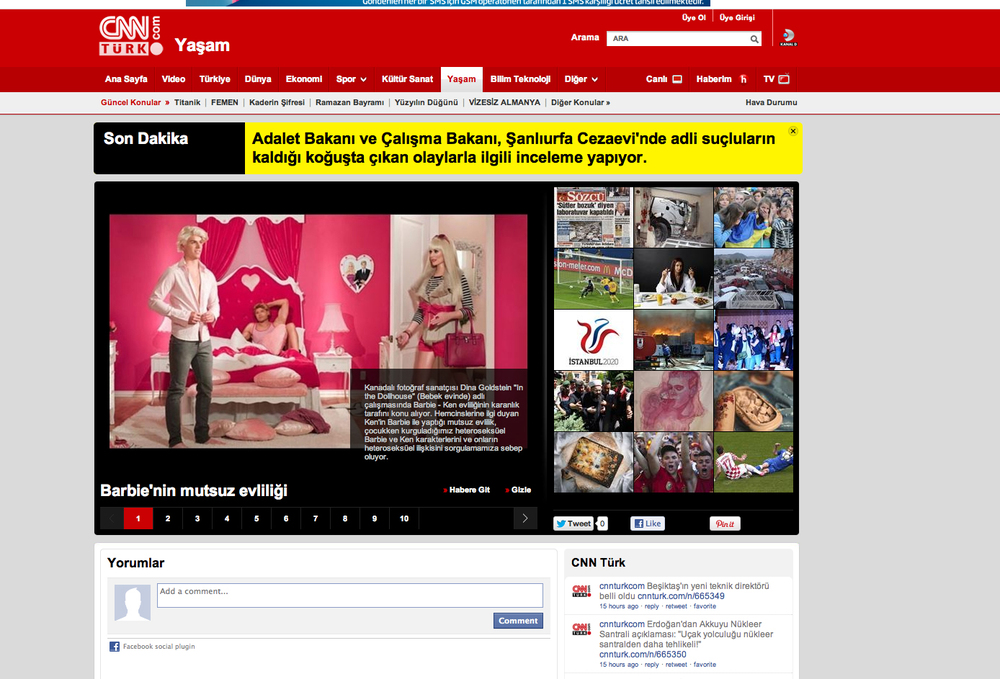The width and height of the screenshot is (1000, 679).
Task: Click the CNN Türk logo
Action: click(131, 36)
